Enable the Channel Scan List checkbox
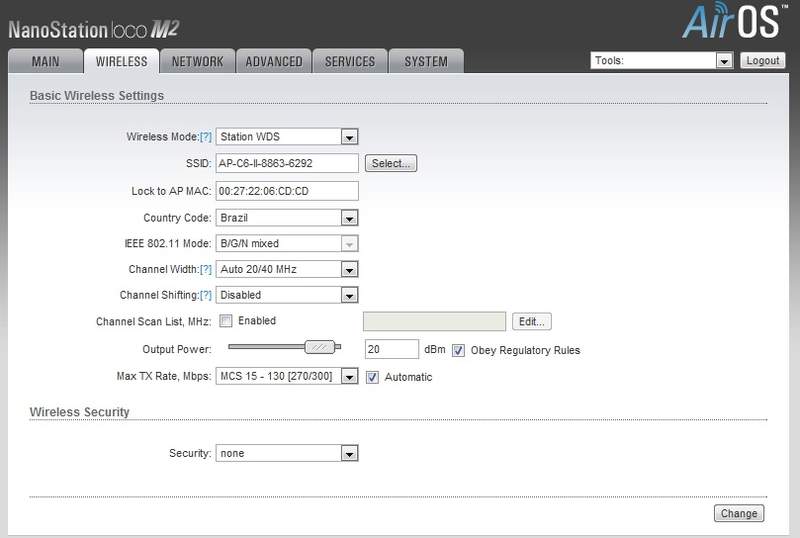Image resolution: width=800 pixels, height=538 pixels. (226, 321)
